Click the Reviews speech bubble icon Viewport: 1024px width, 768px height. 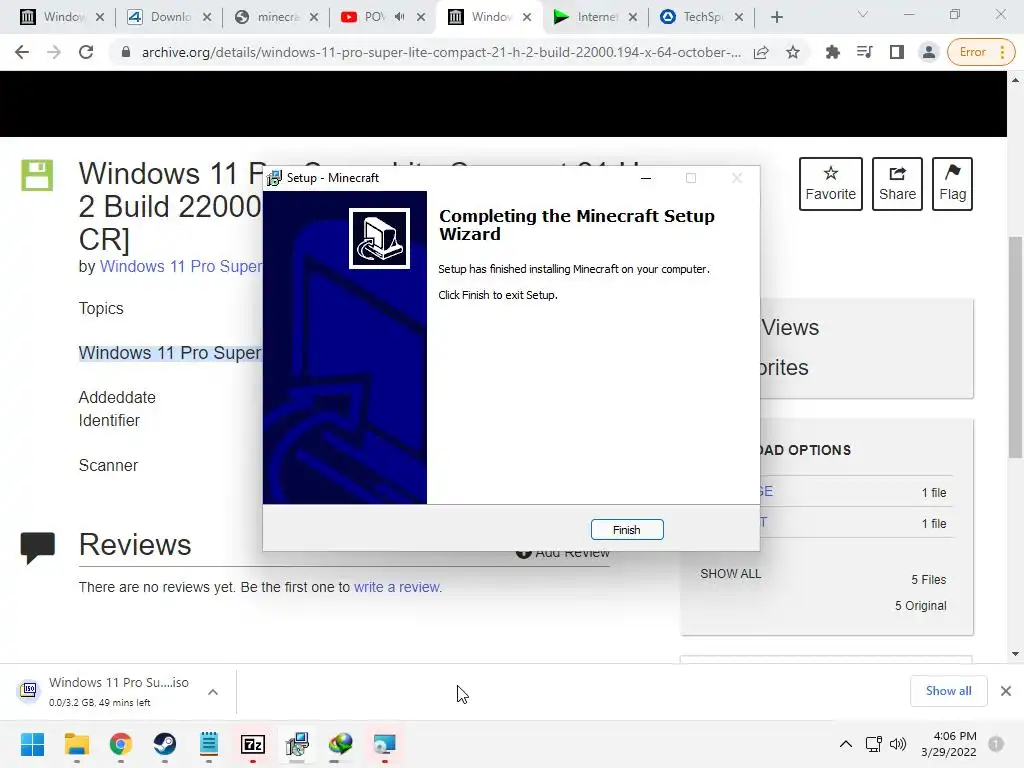click(37, 548)
